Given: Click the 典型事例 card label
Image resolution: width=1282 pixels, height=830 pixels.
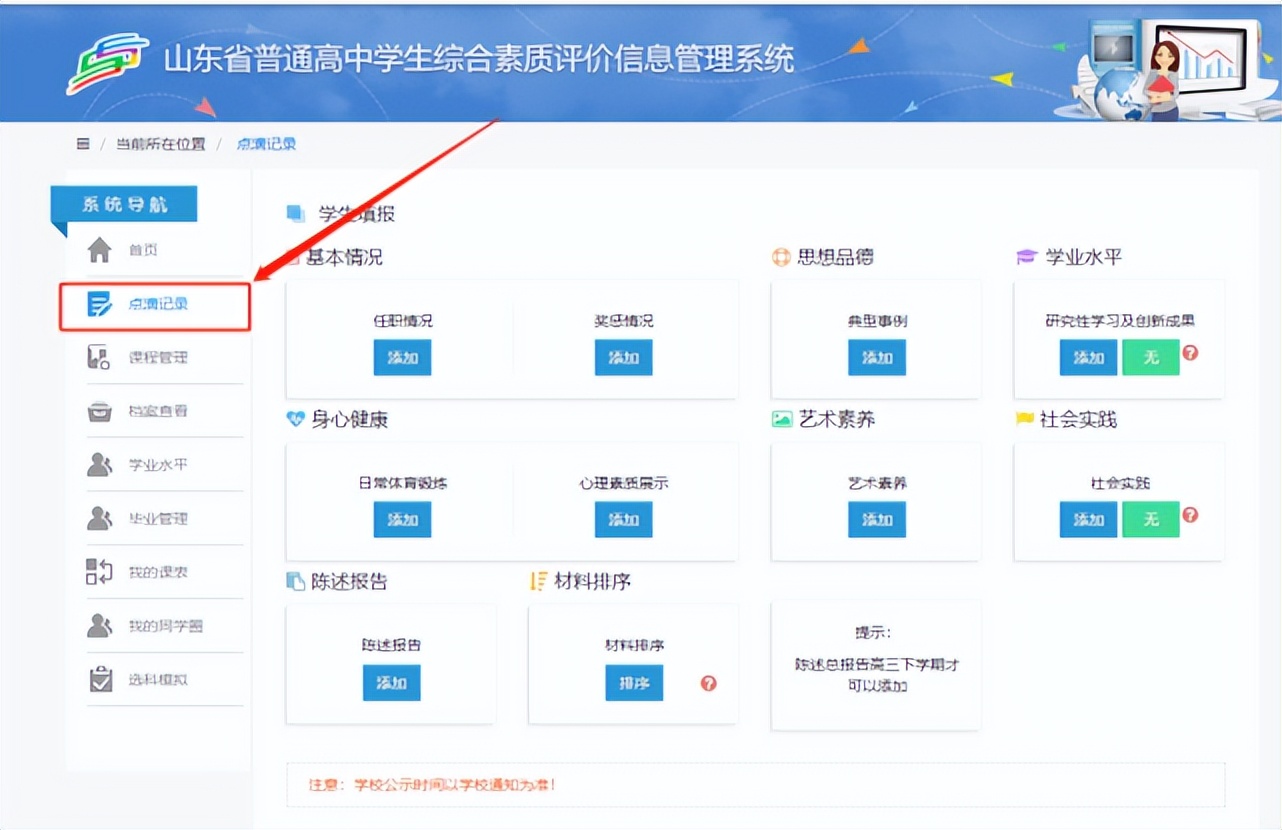Looking at the screenshot, I should point(877,322).
